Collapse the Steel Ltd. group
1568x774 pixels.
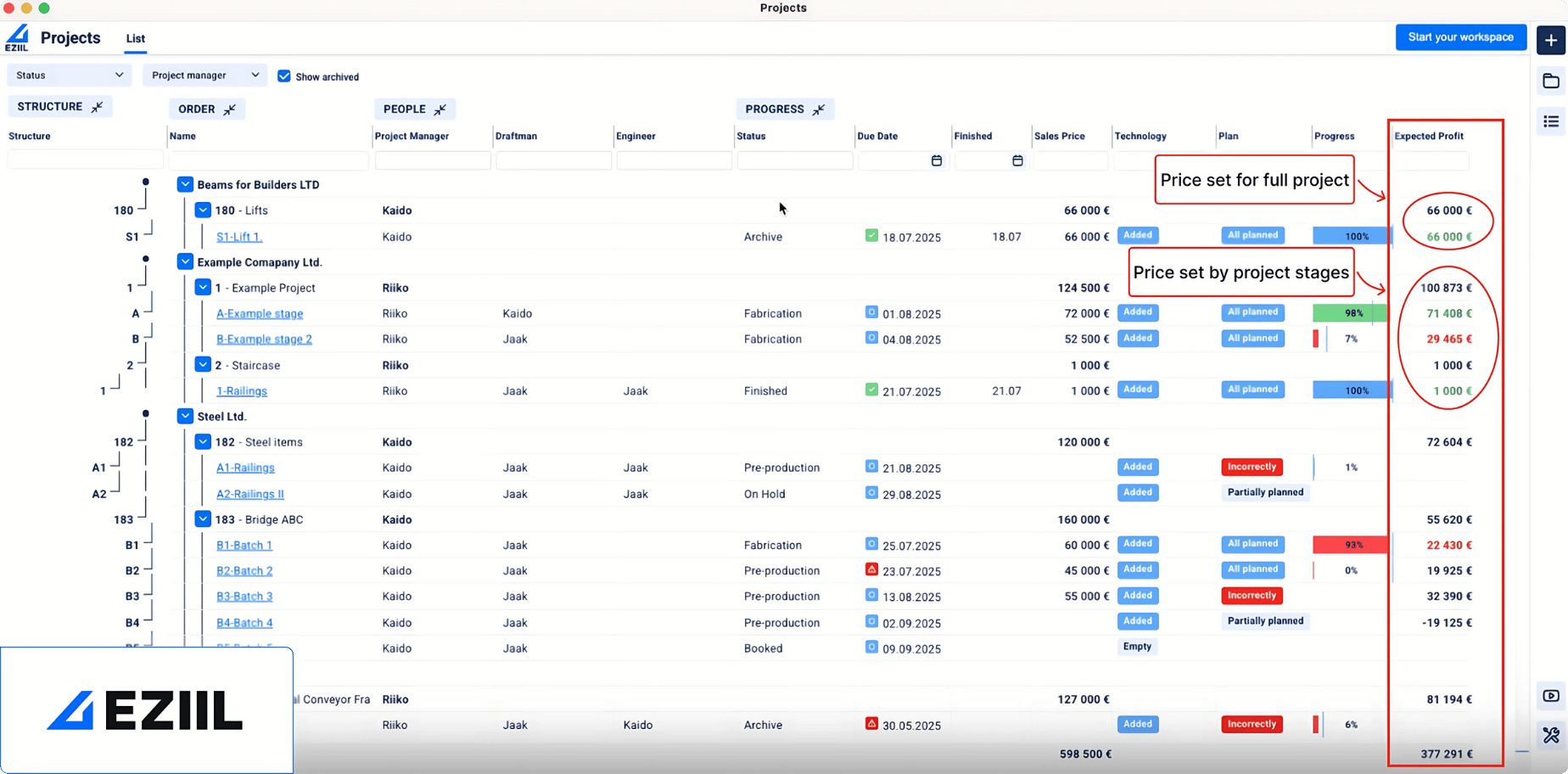[x=185, y=416]
